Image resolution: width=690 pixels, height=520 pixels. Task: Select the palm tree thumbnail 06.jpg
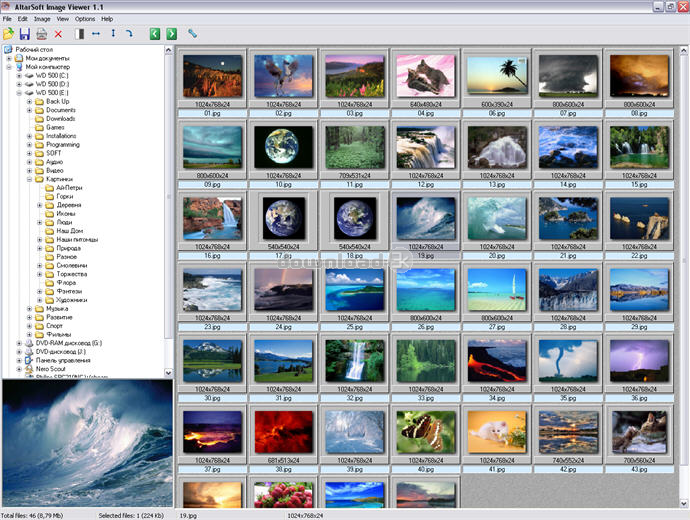[x=497, y=76]
